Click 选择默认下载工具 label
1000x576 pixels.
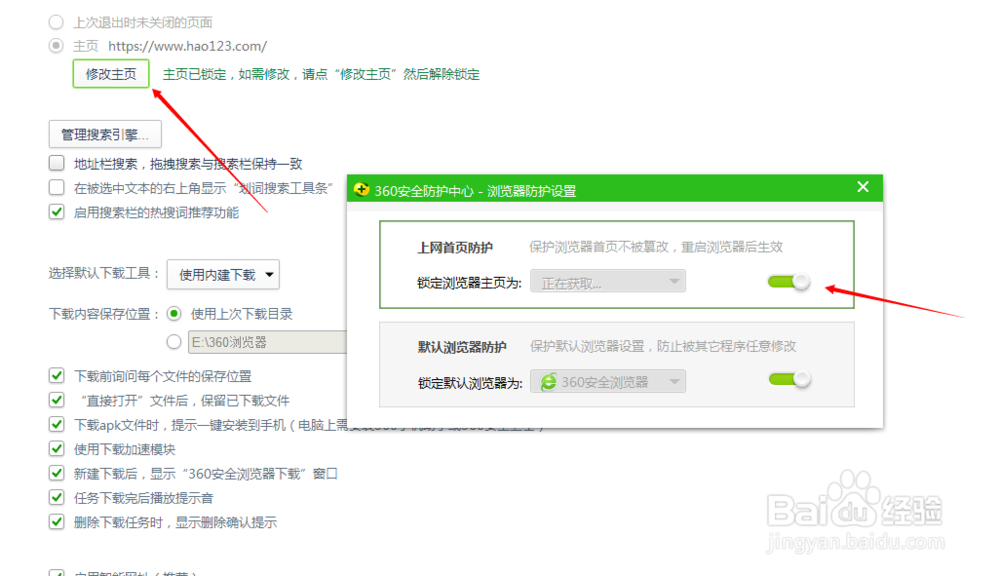coord(104,274)
